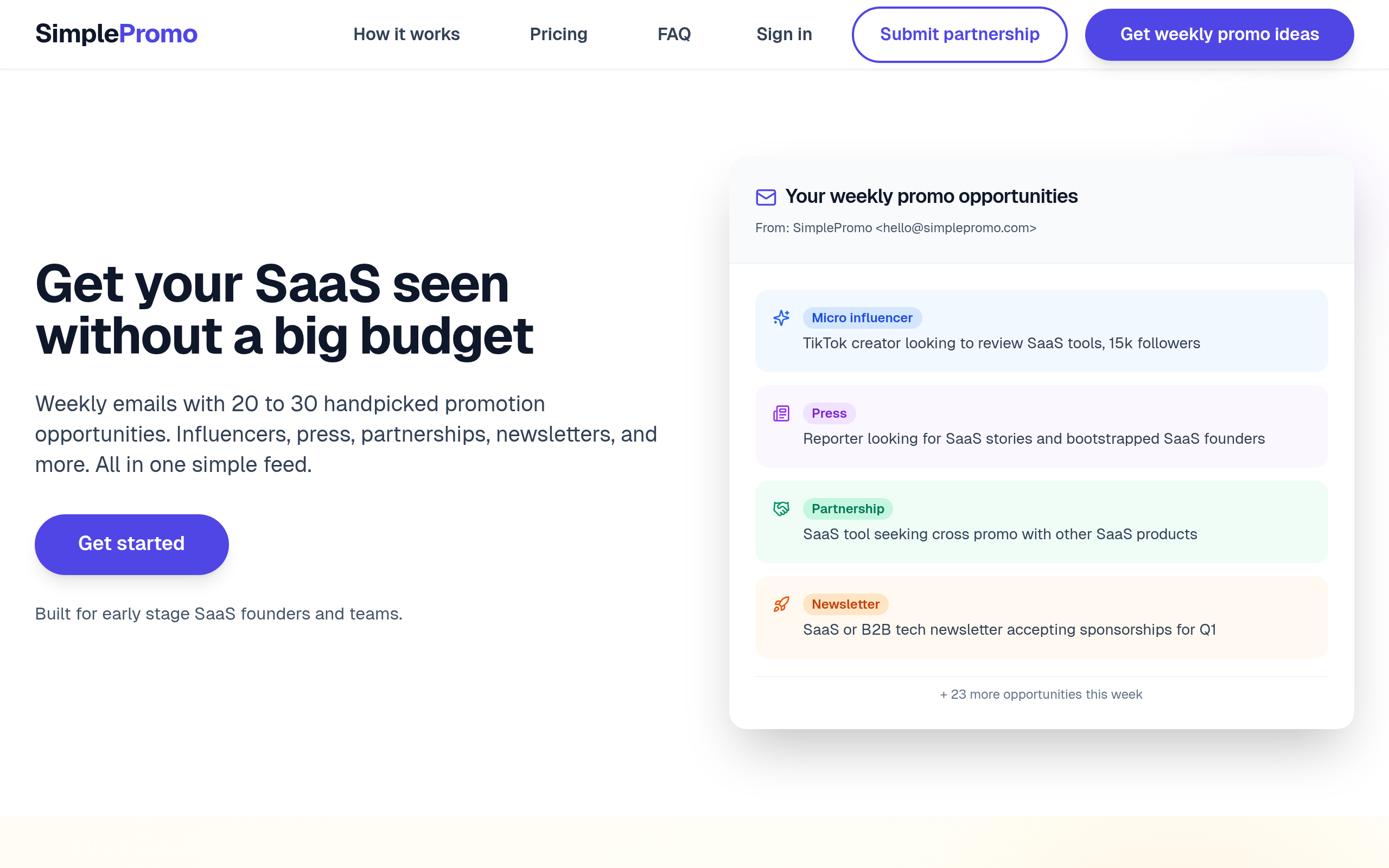Go to the Pricing page link

click(558, 34)
